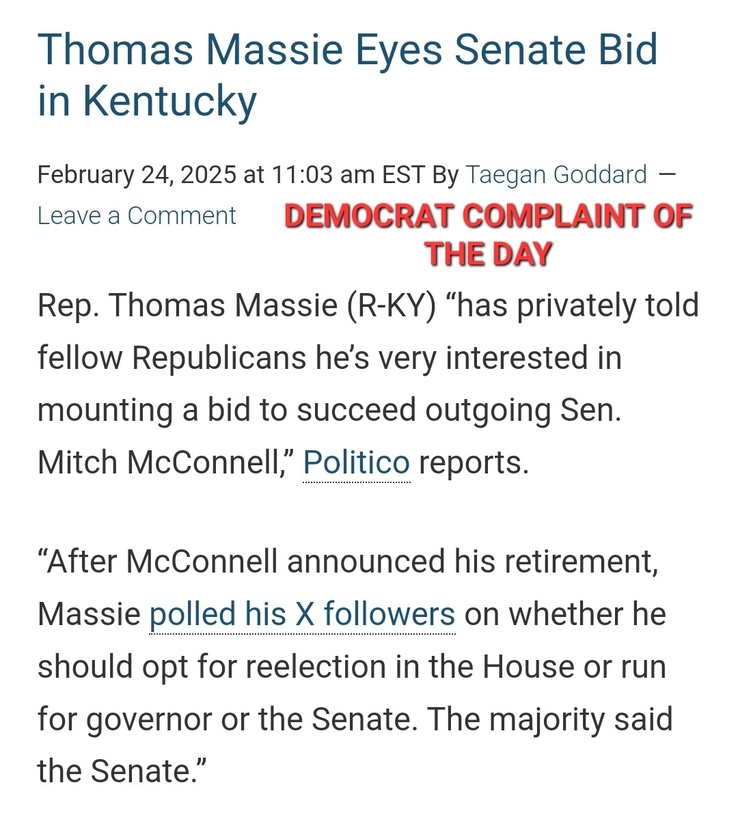
Task: Click the text fellow Republicans in the article
Action: [171, 357]
